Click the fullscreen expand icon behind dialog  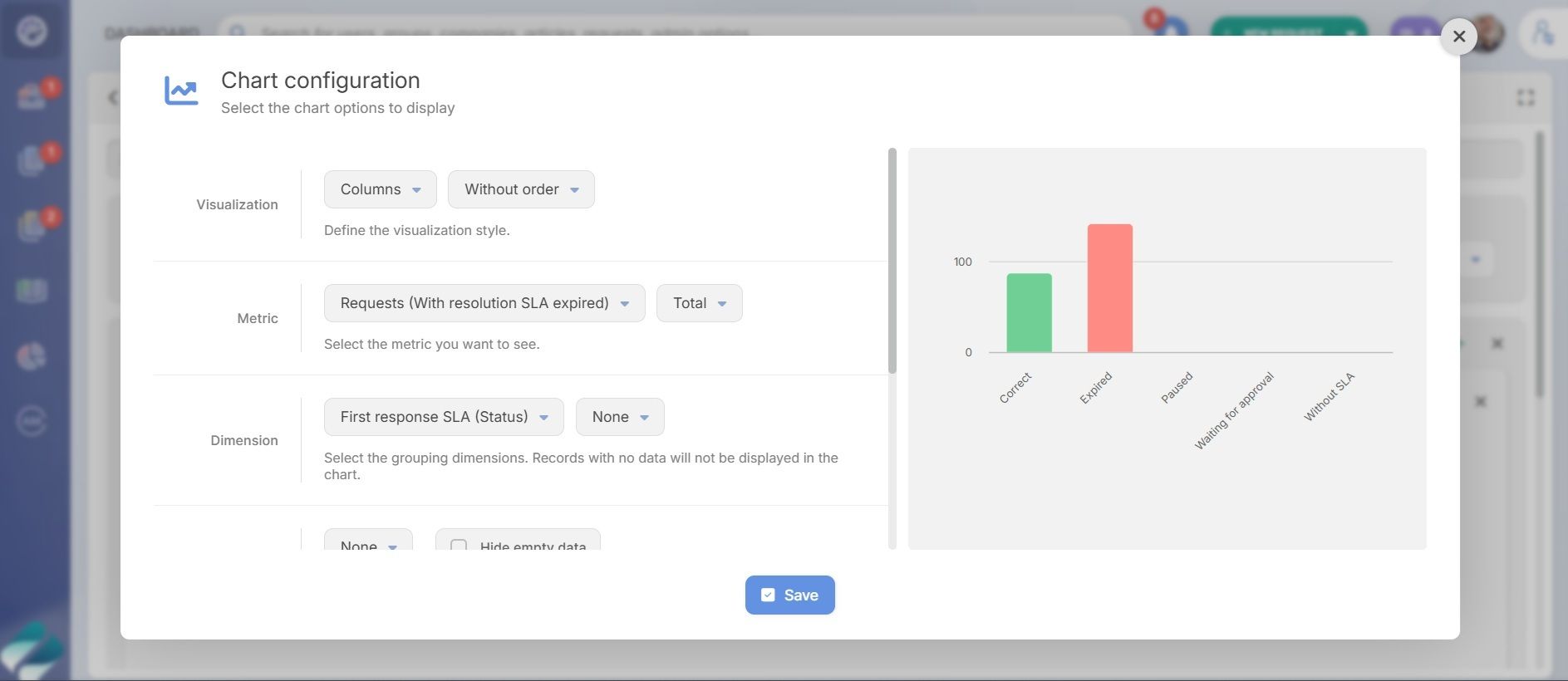pyautogui.click(x=1526, y=98)
